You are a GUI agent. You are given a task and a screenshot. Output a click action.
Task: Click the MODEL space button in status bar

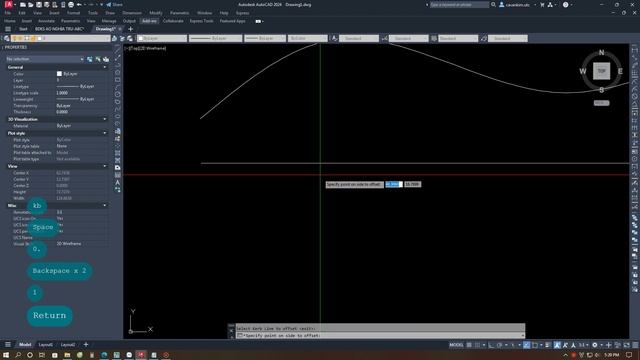click(456, 345)
